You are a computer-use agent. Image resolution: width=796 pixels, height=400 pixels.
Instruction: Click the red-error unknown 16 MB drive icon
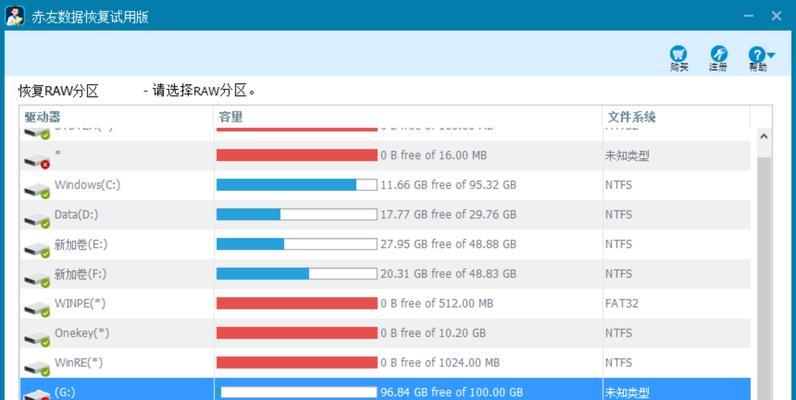point(37,161)
